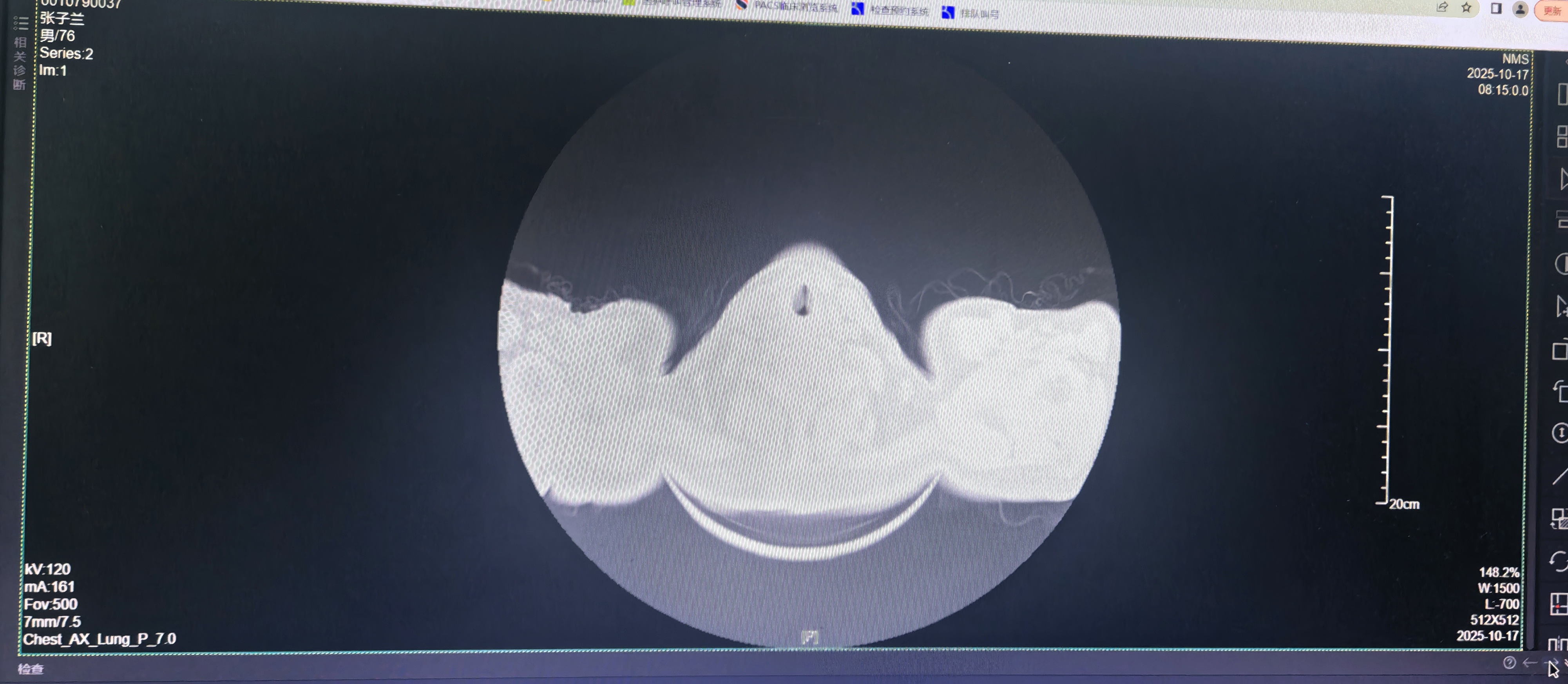1568x684 pixels.
Task: Click the circular refresh reset icon
Action: click(1559, 561)
